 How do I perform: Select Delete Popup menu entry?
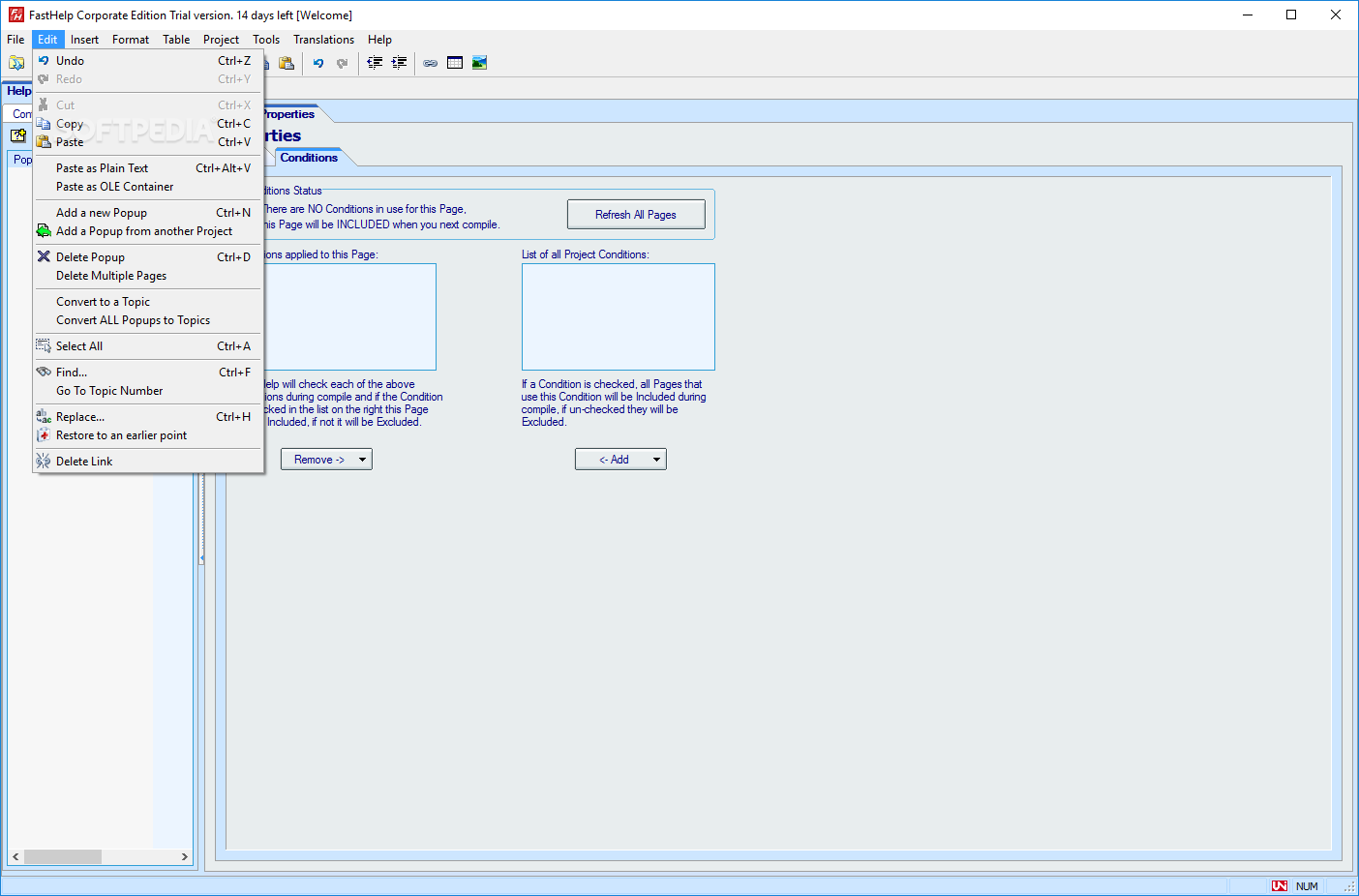click(148, 257)
